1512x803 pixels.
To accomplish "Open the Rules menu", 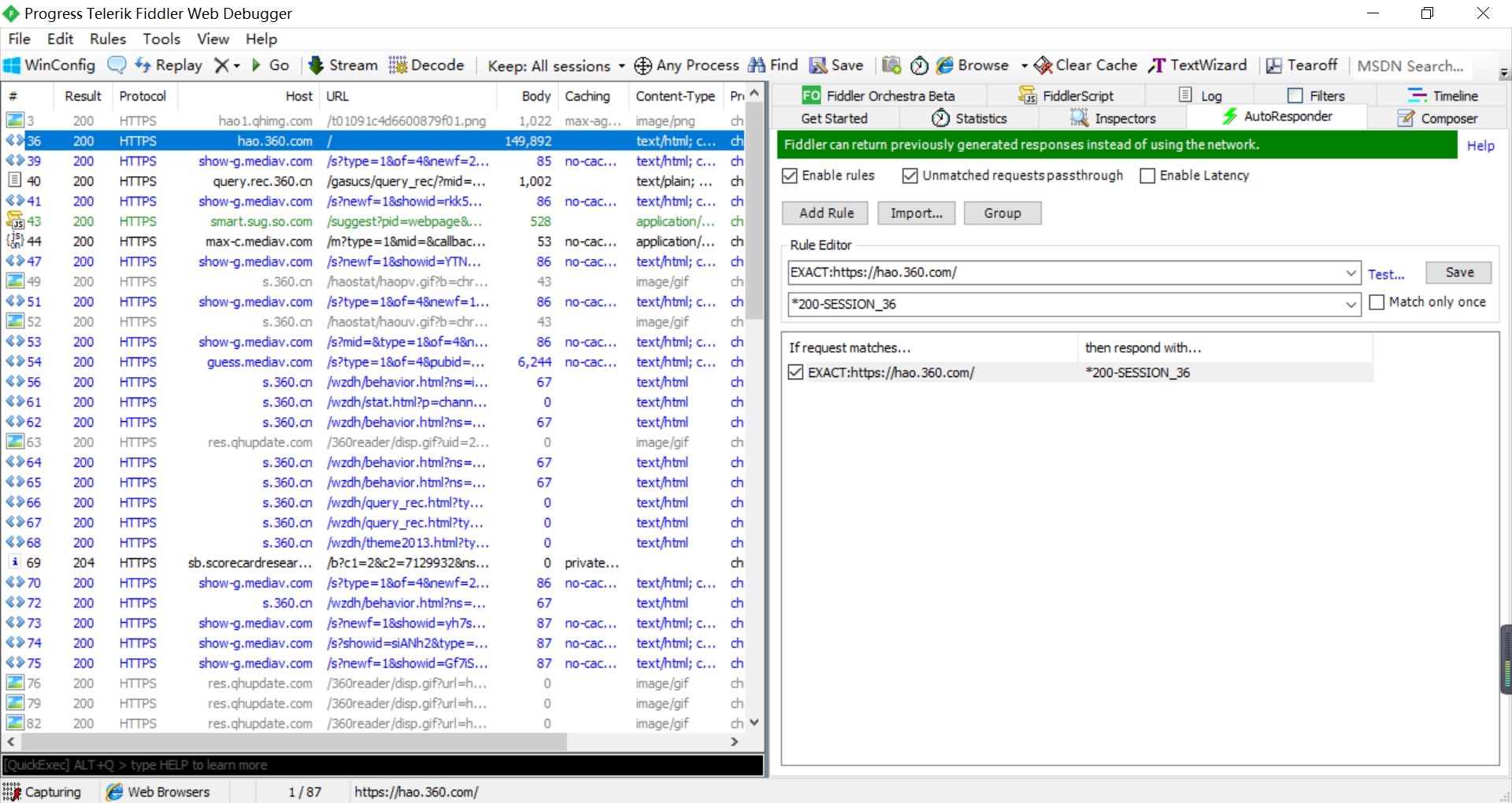I will click(108, 39).
